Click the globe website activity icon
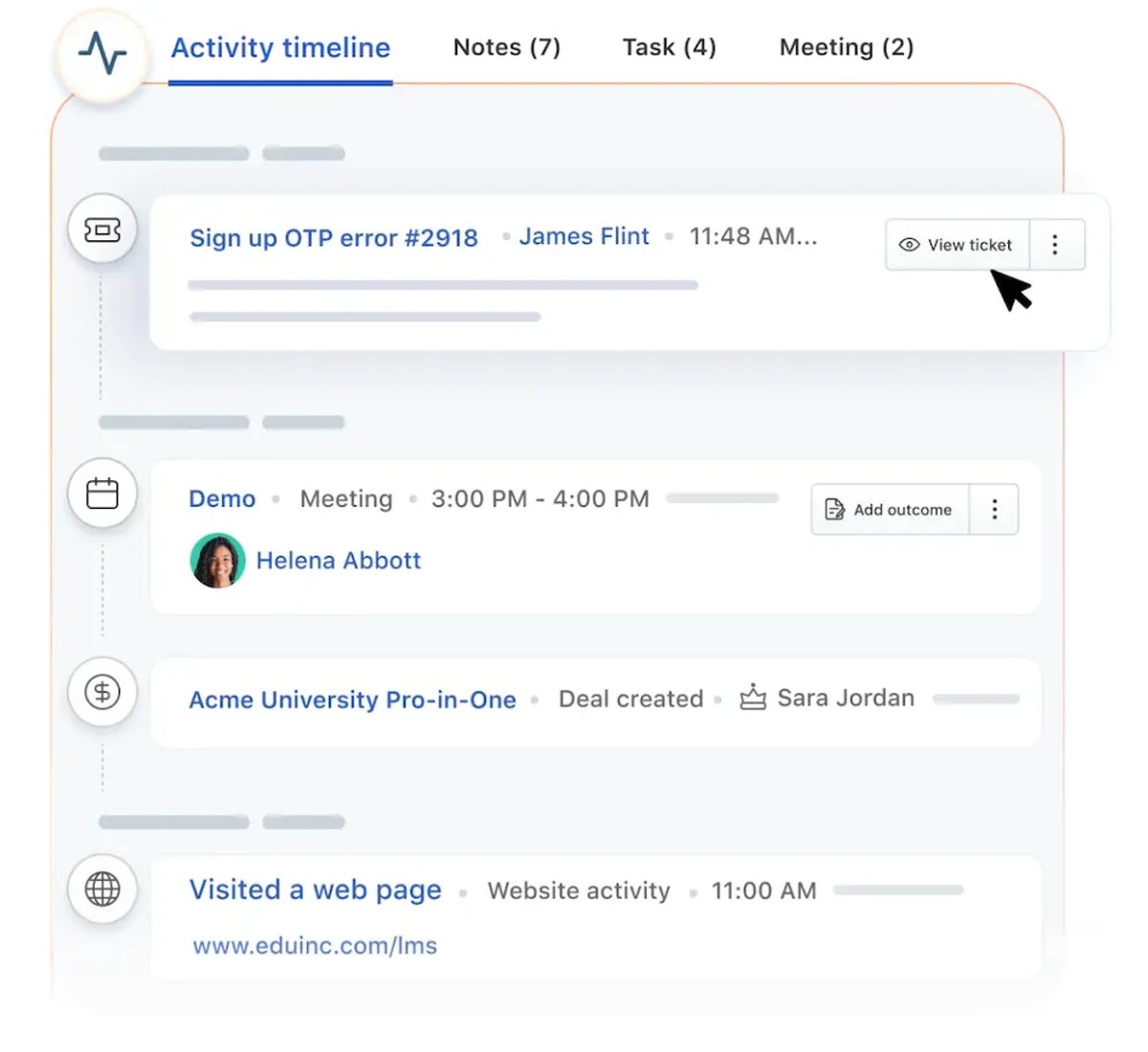1148x1052 pixels. click(102, 889)
